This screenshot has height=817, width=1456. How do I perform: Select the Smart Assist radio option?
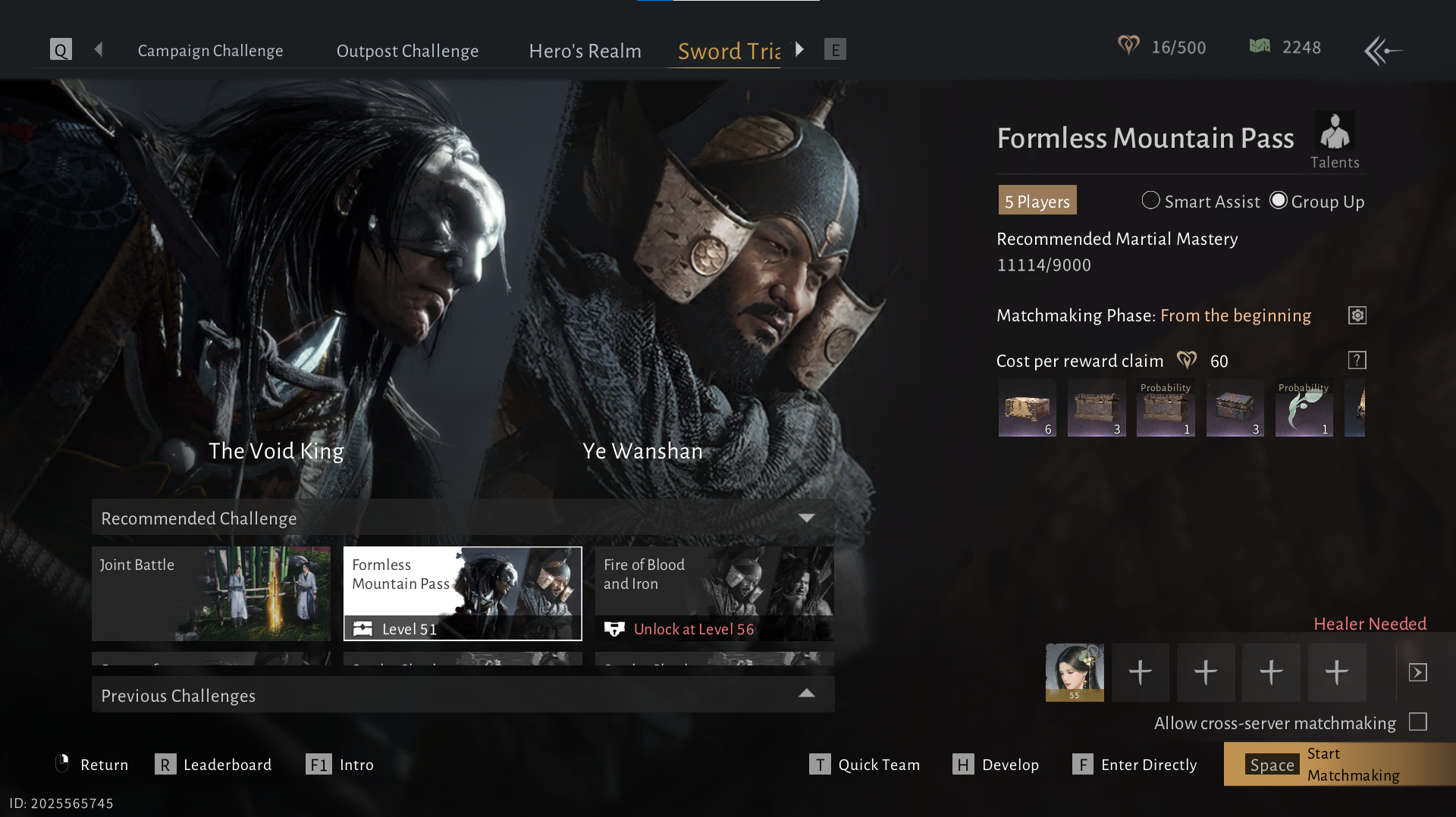tap(1150, 201)
